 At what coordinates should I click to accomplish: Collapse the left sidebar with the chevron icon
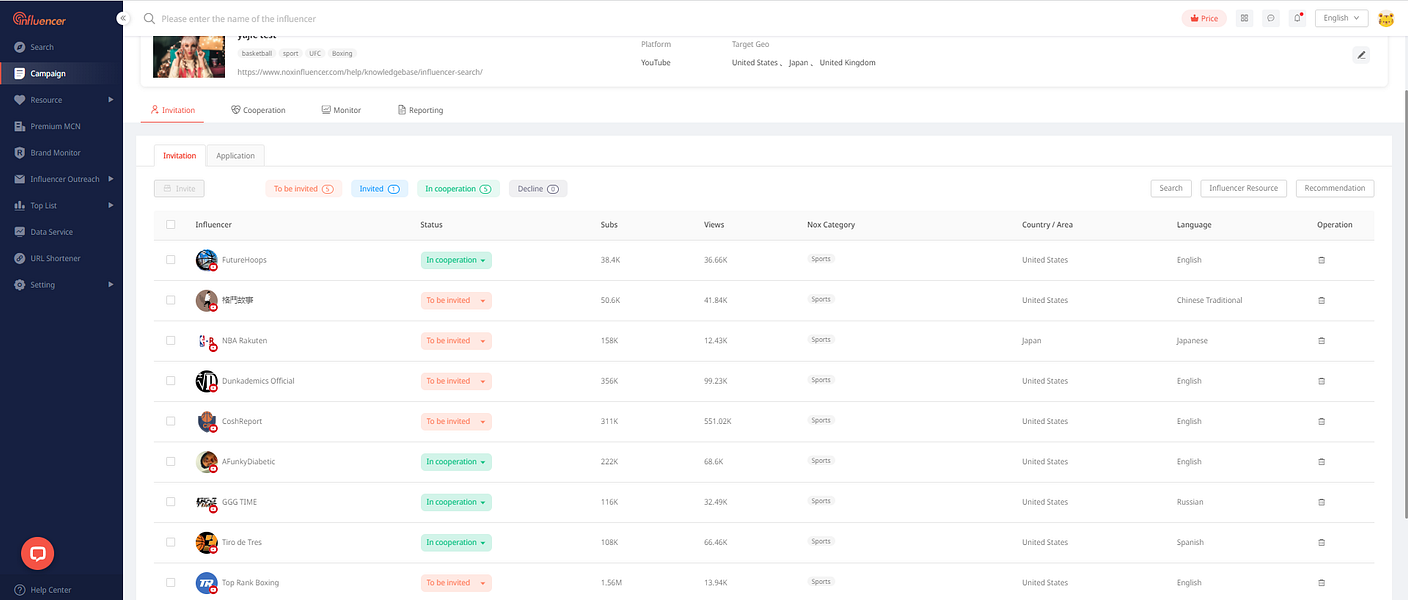click(123, 18)
